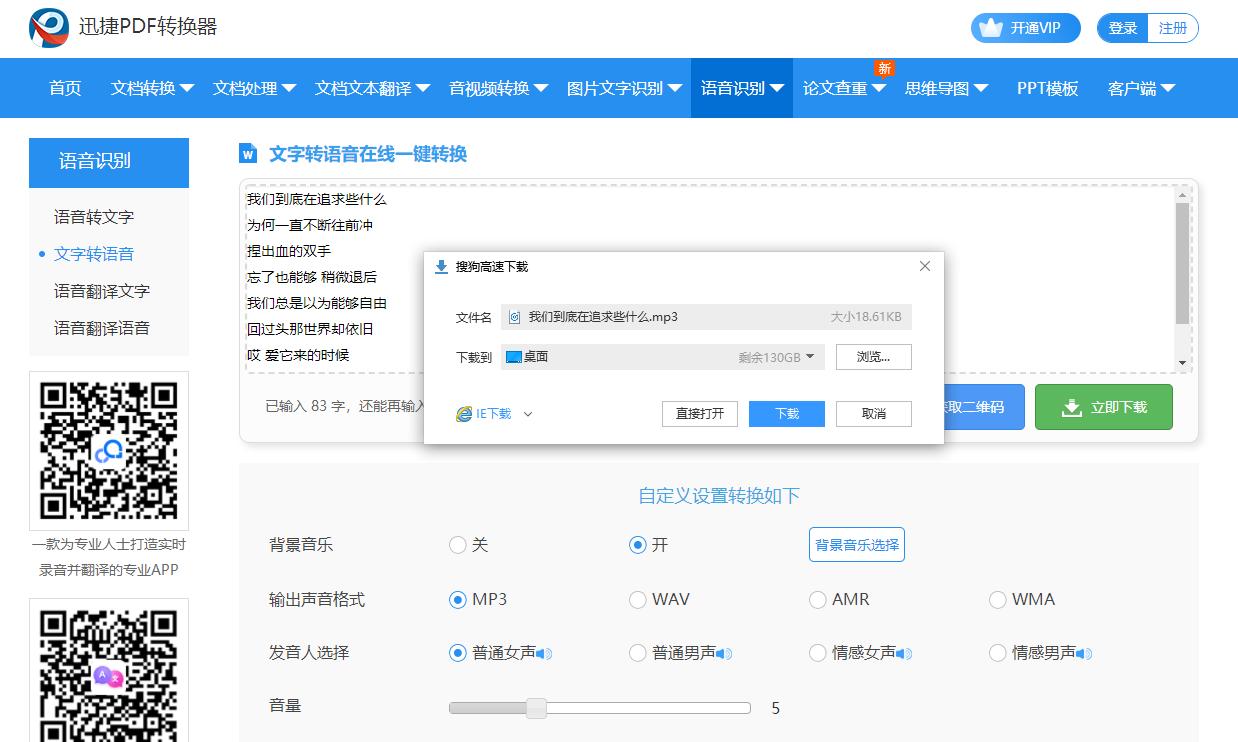Open download location dropdown showing 桌面
1238x742 pixels.
click(x=809, y=357)
